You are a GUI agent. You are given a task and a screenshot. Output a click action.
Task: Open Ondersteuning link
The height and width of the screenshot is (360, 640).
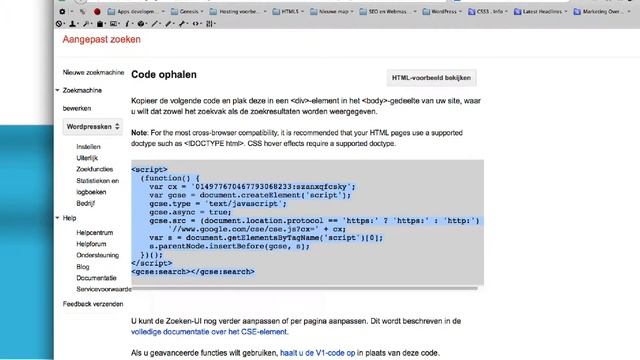tap(97, 255)
